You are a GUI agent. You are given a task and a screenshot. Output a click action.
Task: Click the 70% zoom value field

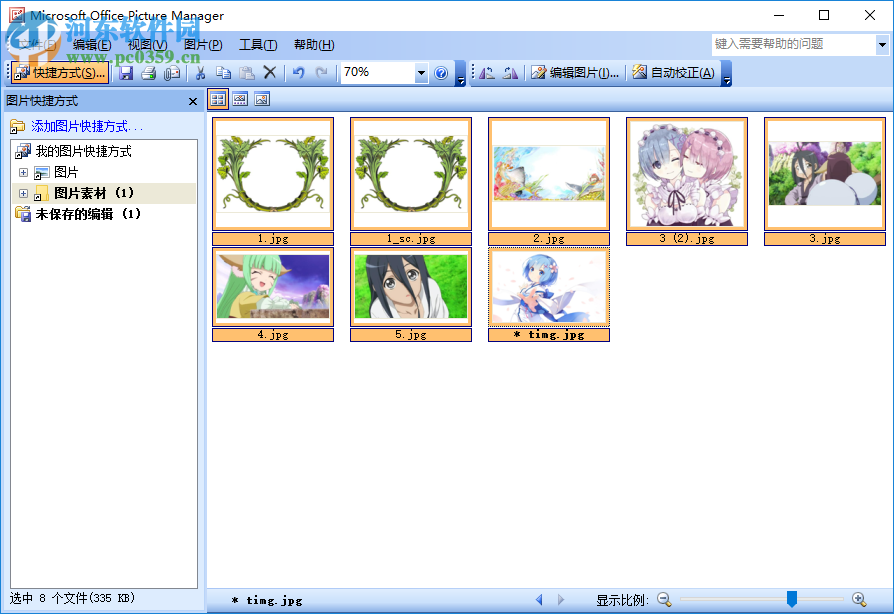pyautogui.click(x=377, y=73)
